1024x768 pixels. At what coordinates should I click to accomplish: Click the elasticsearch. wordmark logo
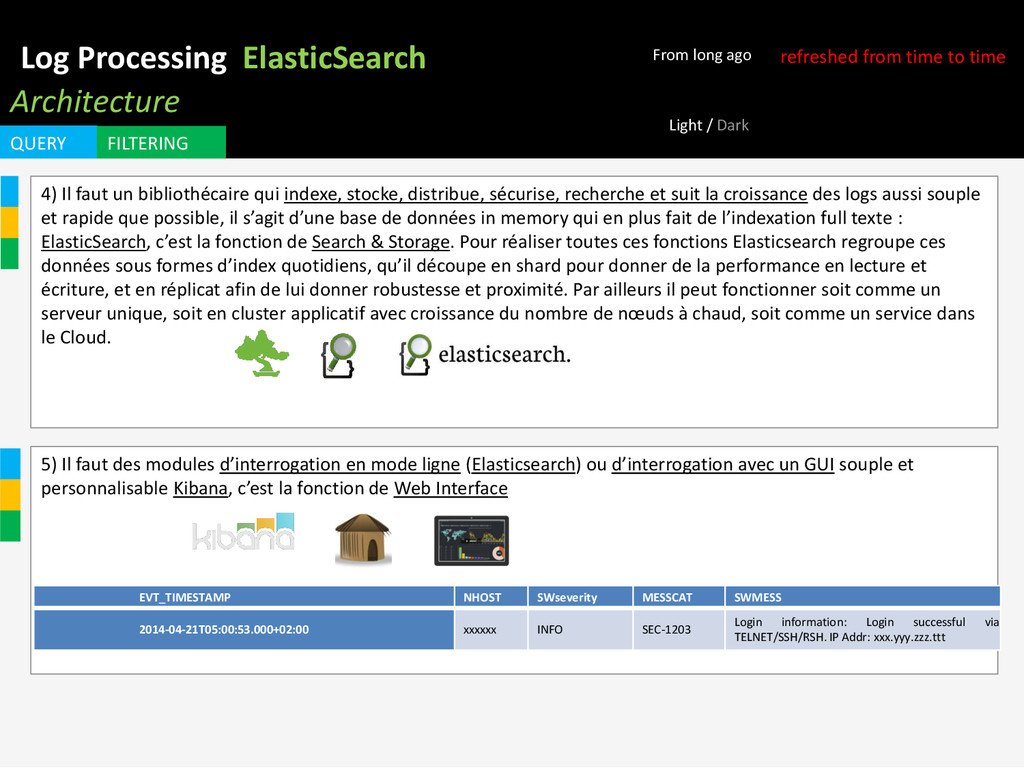485,355
